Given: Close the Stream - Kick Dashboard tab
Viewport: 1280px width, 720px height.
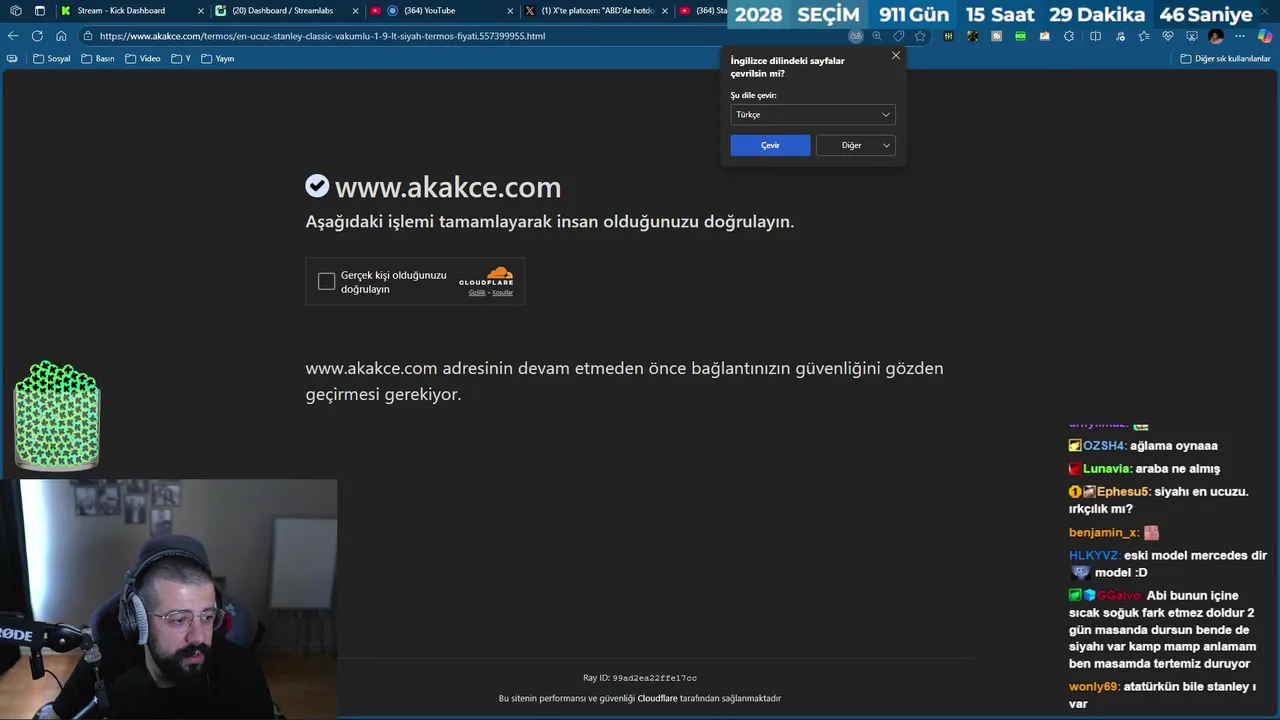Looking at the screenshot, I should coord(200,11).
